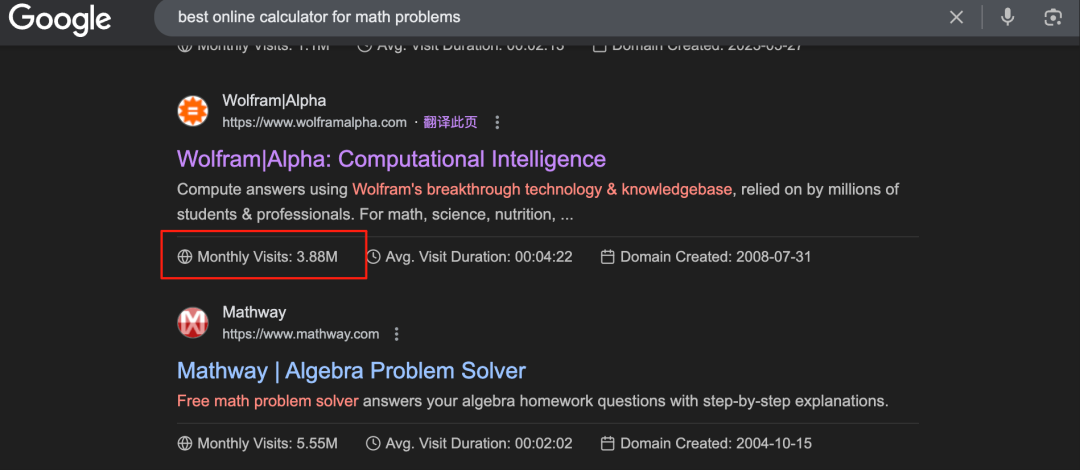Screen dimensions: 1080x470
Task: Click calendar icon beside Wolfram domain date
Action: click(607, 257)
